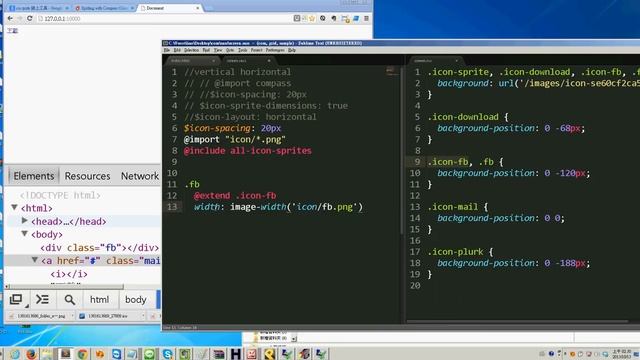
Task: Select html in the DevTools breadcrumb
Action: 99,300
